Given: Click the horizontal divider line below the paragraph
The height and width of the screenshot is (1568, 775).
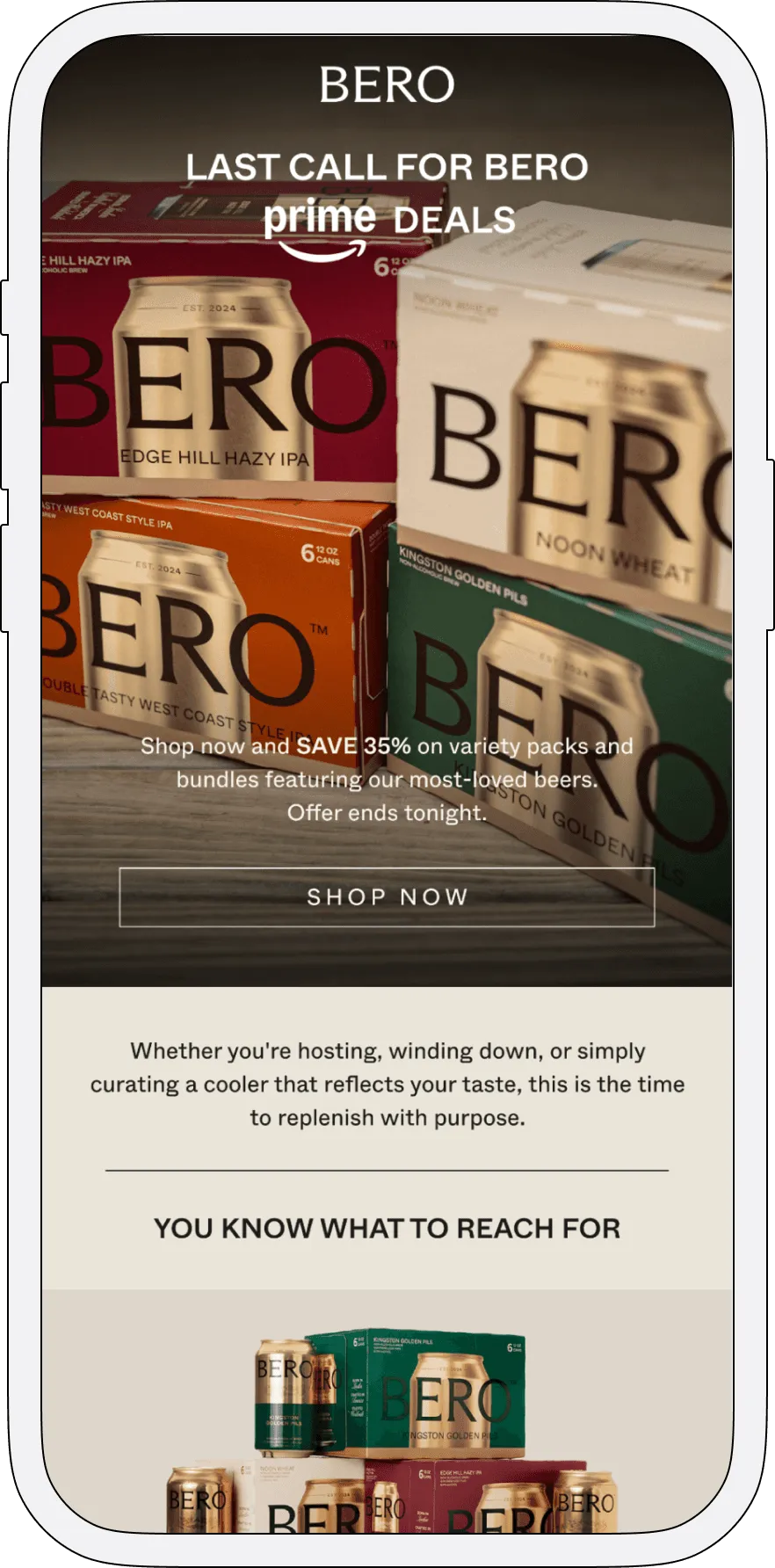Looking at the screenshot, I should pos(387,1171).
